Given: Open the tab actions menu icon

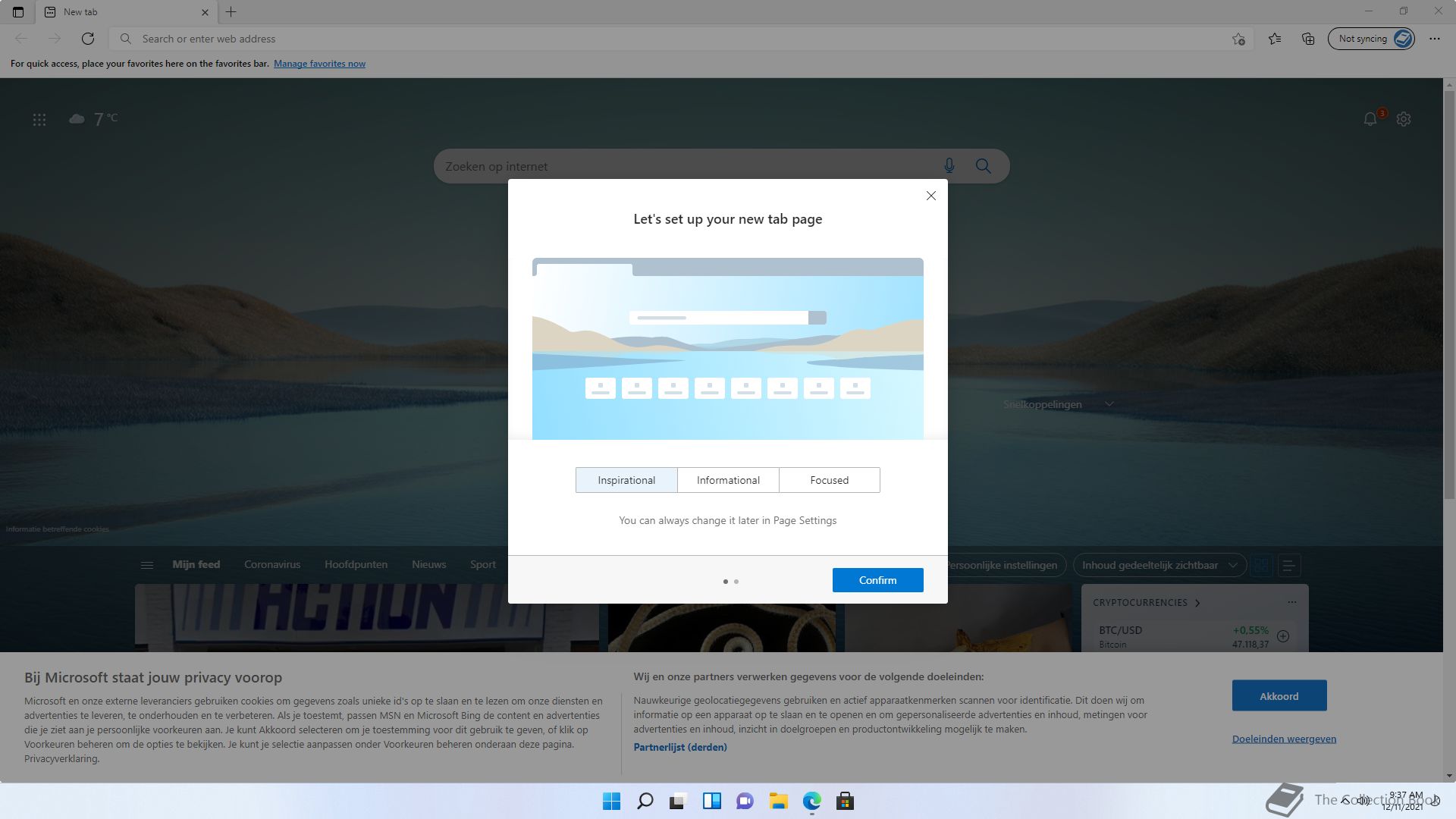Looking at the screenshot, I should click(x=18, y=12).
